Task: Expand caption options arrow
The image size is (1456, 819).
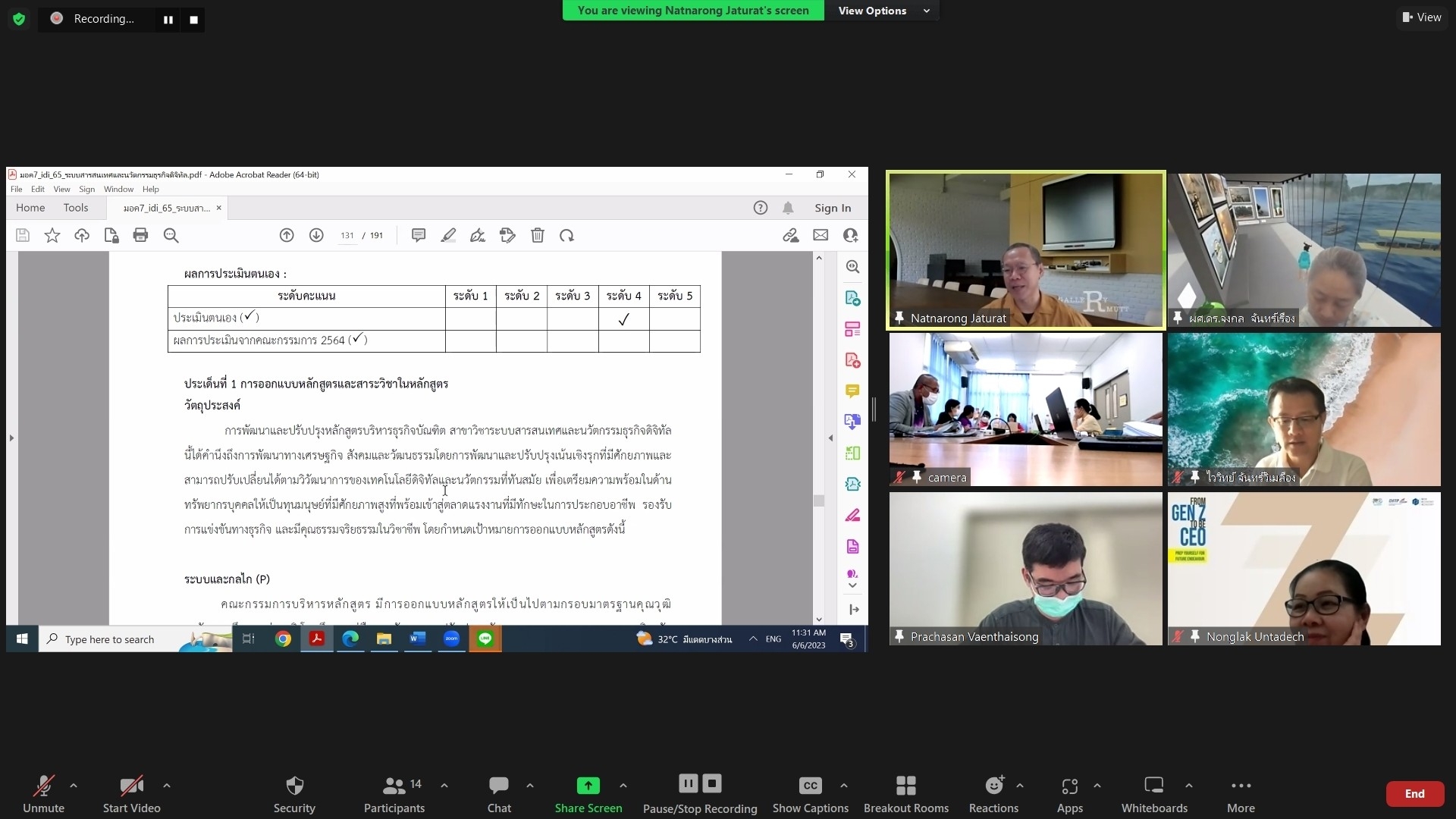Action: [x=844, y=786]
